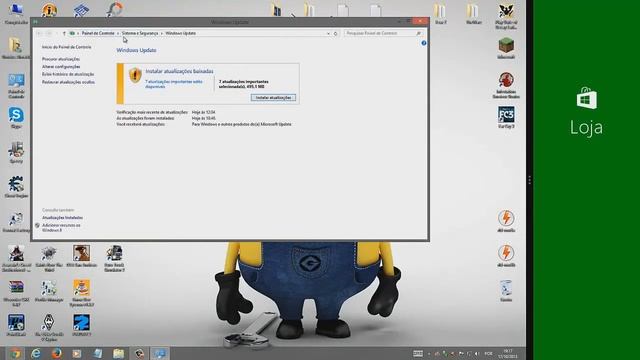The height and width of the screenshot is (360, 640).
Task: Expand the address bar history dropdown
Action: [x=328, y=33]
